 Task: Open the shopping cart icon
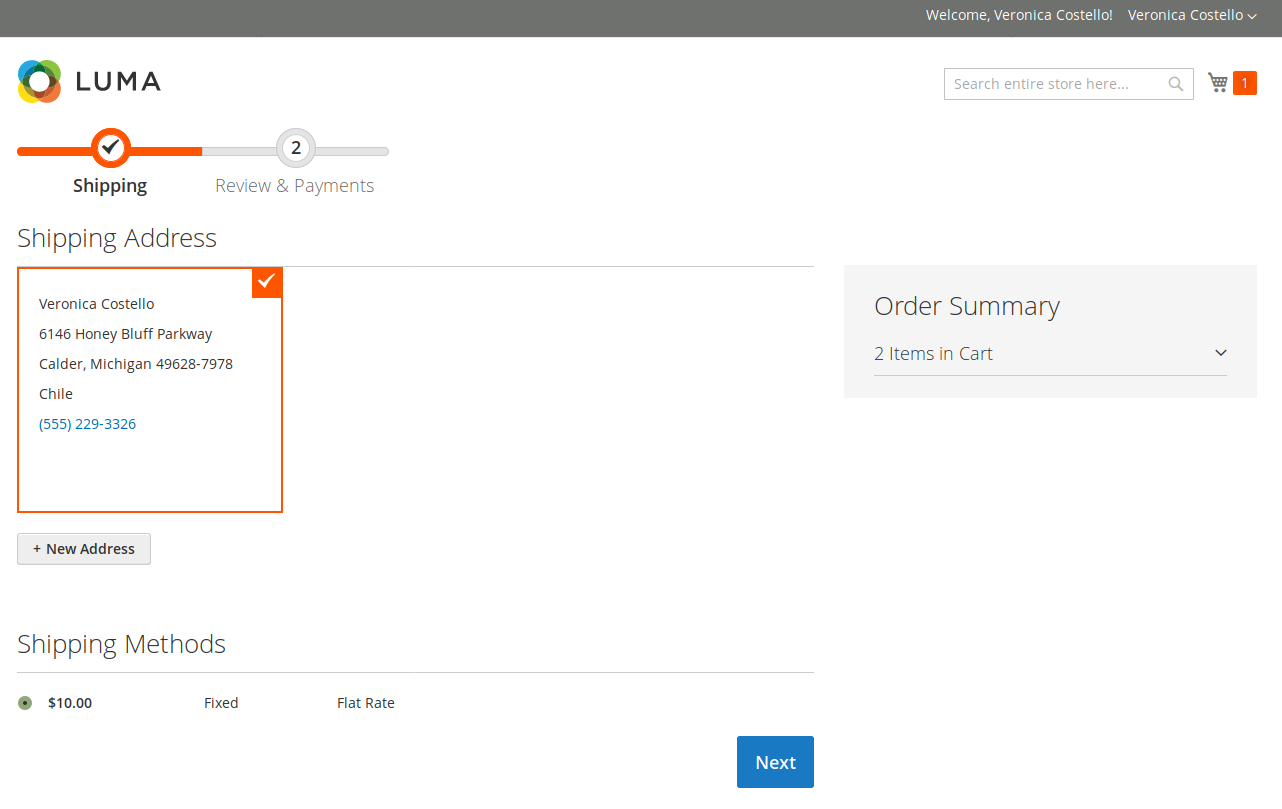(x=1217, y=83)
